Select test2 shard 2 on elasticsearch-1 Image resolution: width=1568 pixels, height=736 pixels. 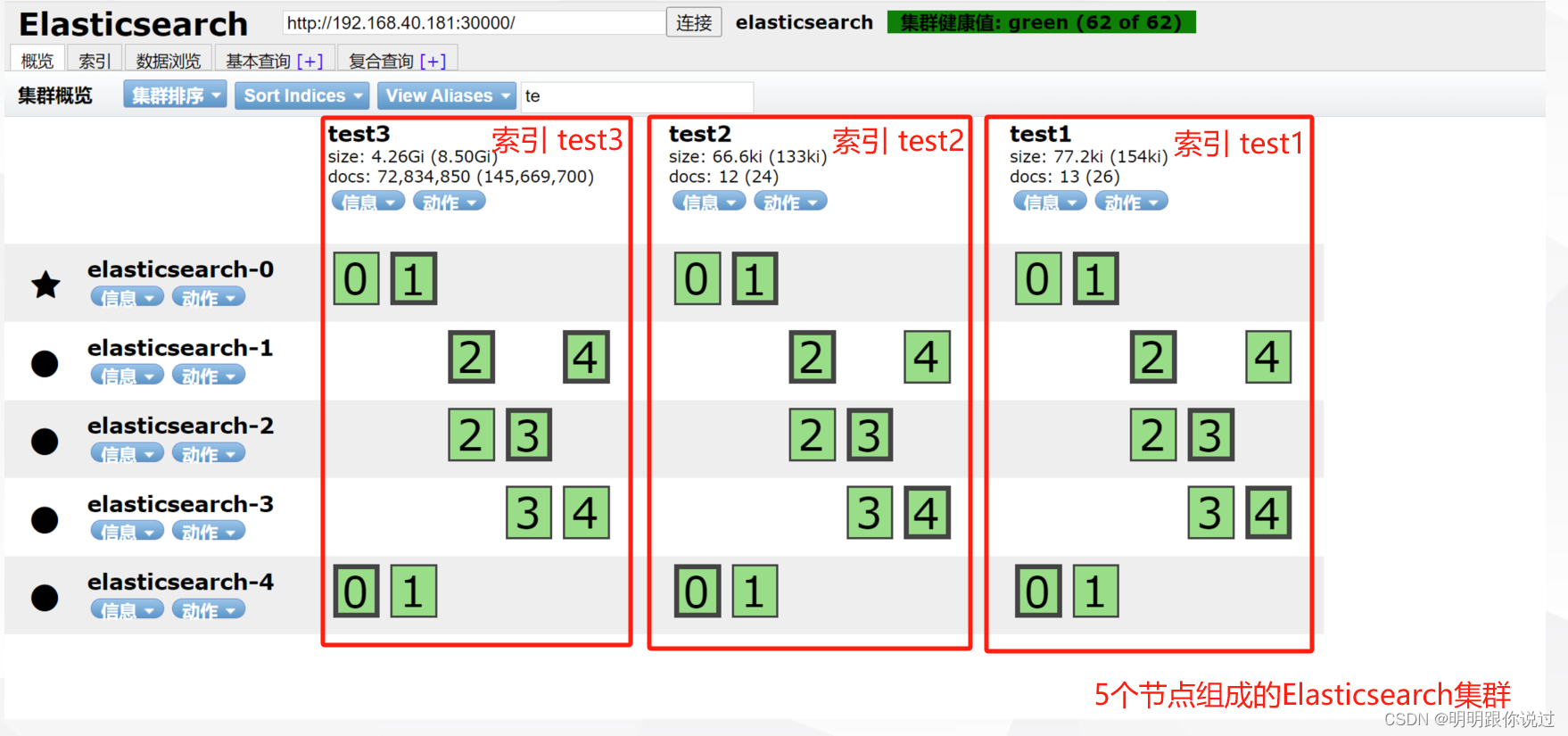(x=812, y=357)
